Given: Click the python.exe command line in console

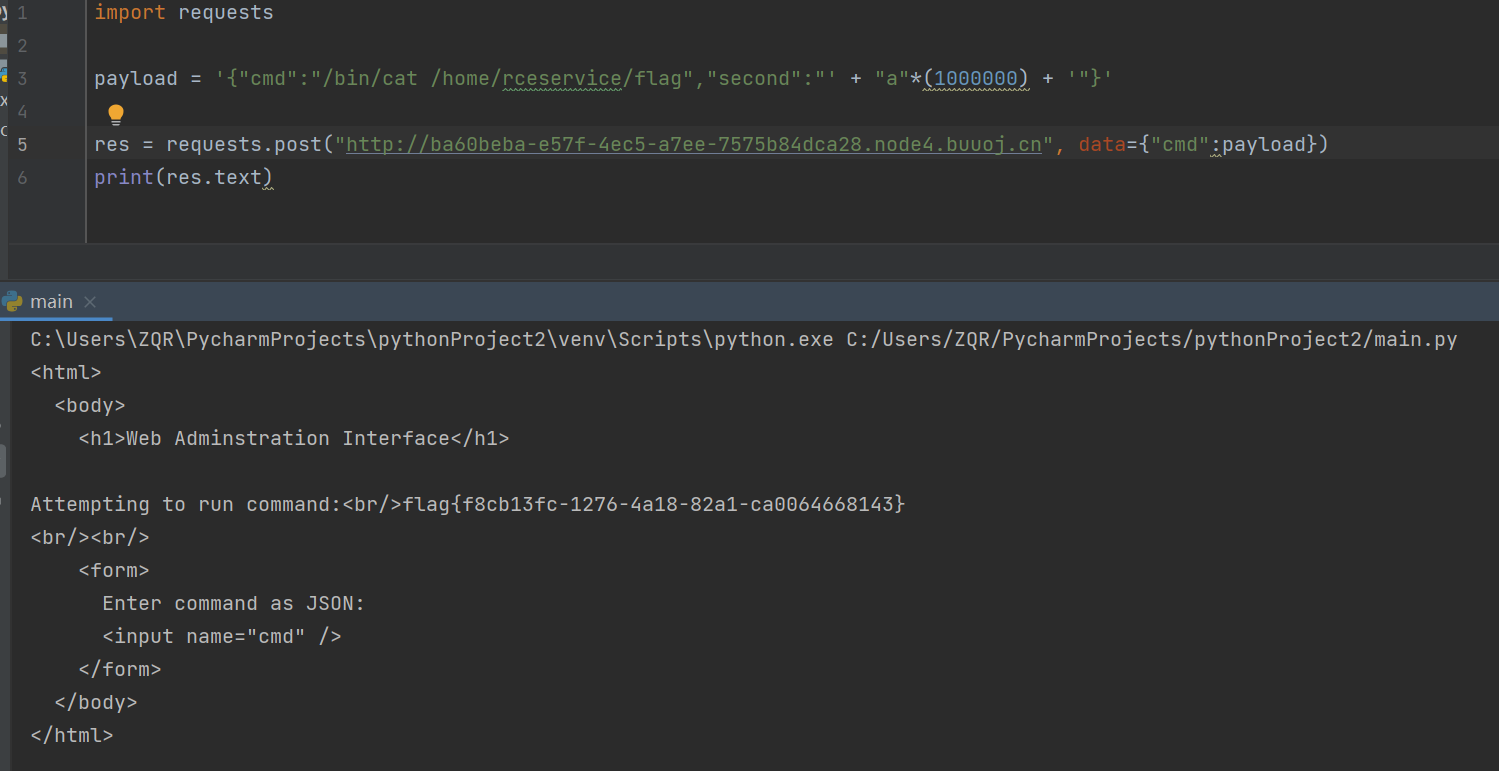Looking at the screenshot, I should pos(744,339).
